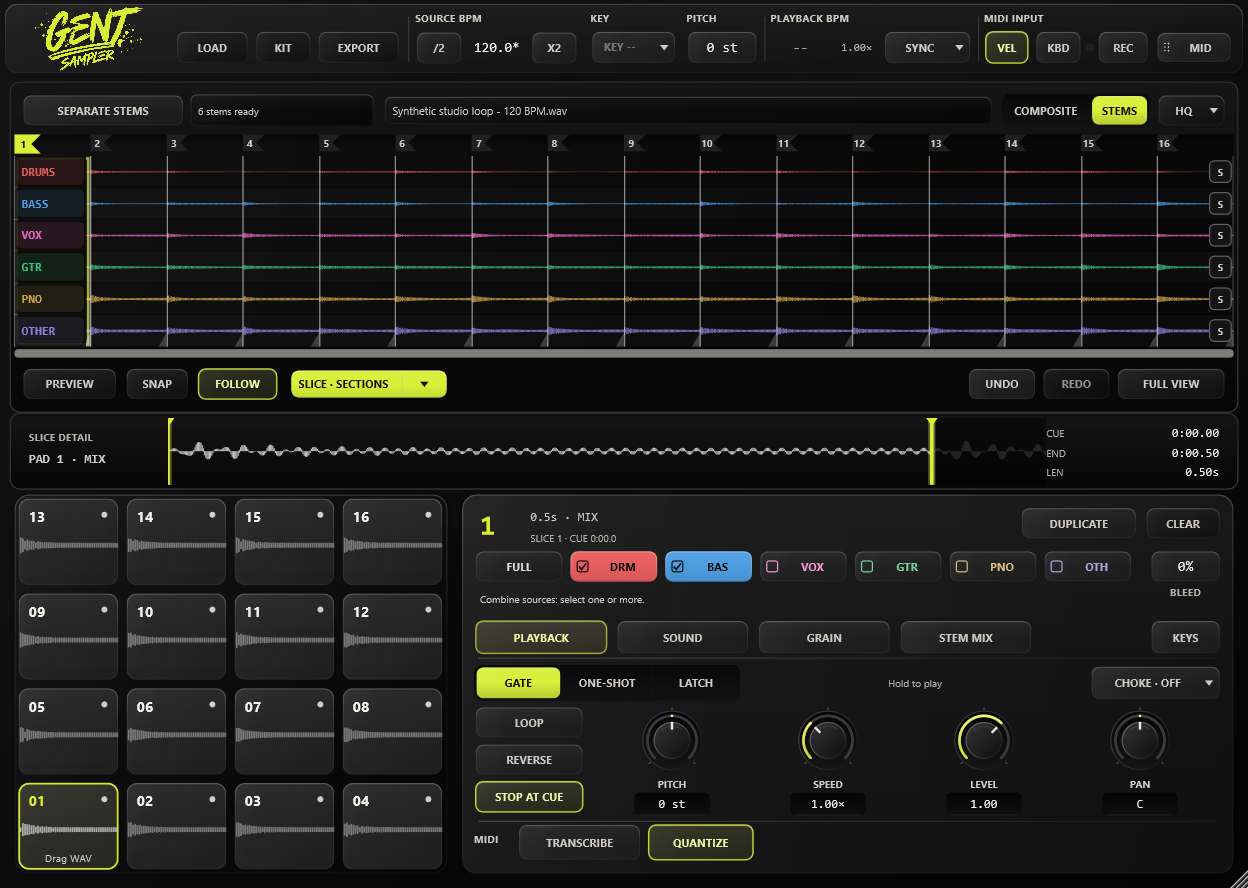Click the PITCH knob
The height and width of the screenshot is (888, 1248).
point(672,740)
